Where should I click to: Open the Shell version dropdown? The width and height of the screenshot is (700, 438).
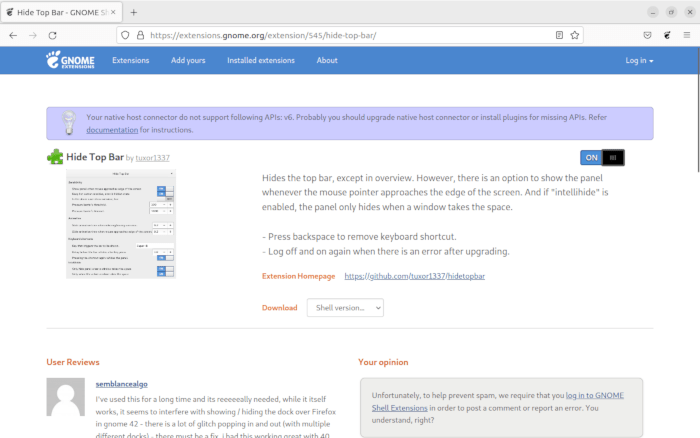pyautogui.click(x=345, y=308)
